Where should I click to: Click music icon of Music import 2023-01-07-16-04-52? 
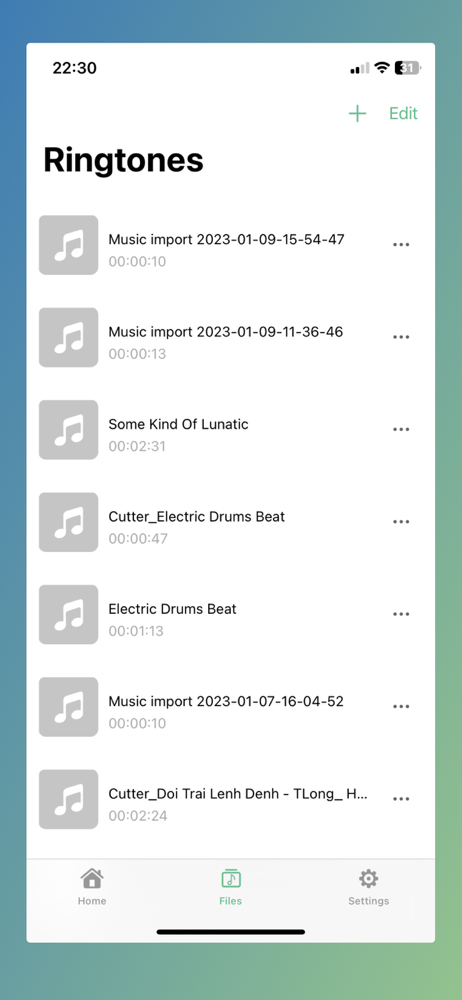click(x=68, y=707)
